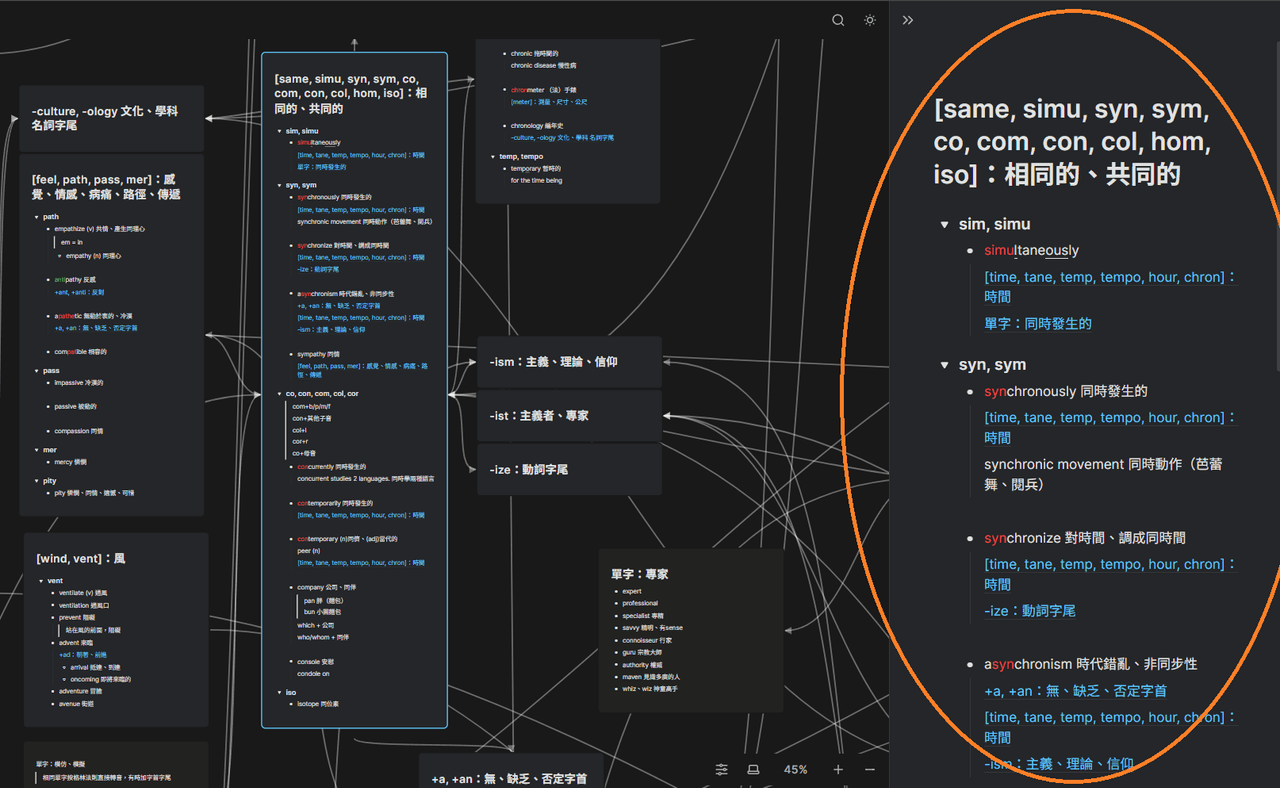Reset zoom via the 45% label
Screen dimensions: 1280x788
pyautogui.click(x=796, y=769)
